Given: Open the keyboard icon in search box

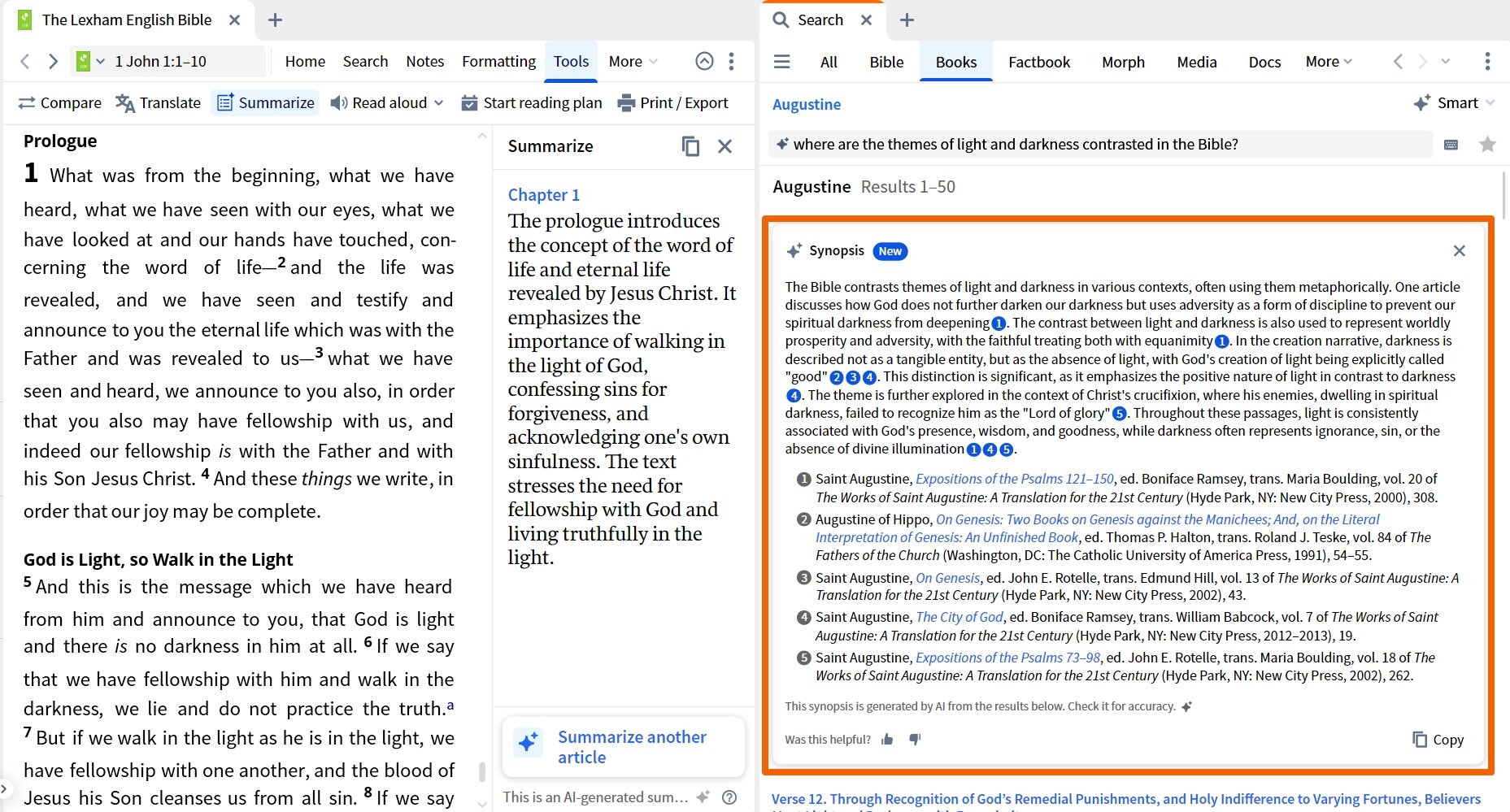Looking at the screenshot, I should click(1451, 145).
